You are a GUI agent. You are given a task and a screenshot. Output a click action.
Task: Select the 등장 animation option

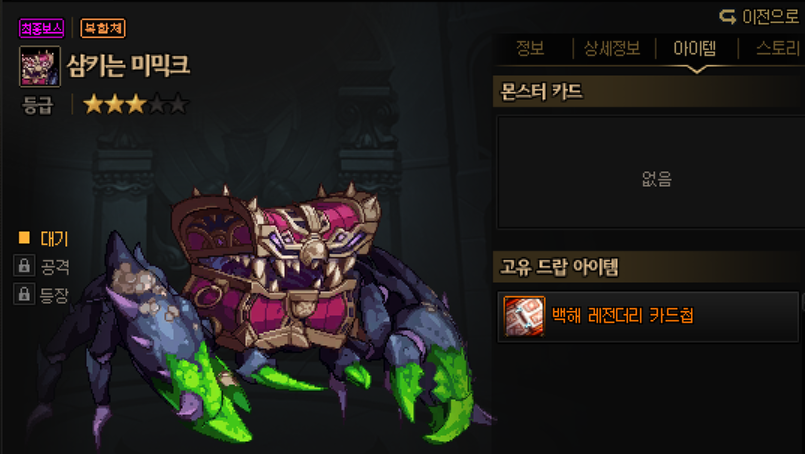(54, 295)
